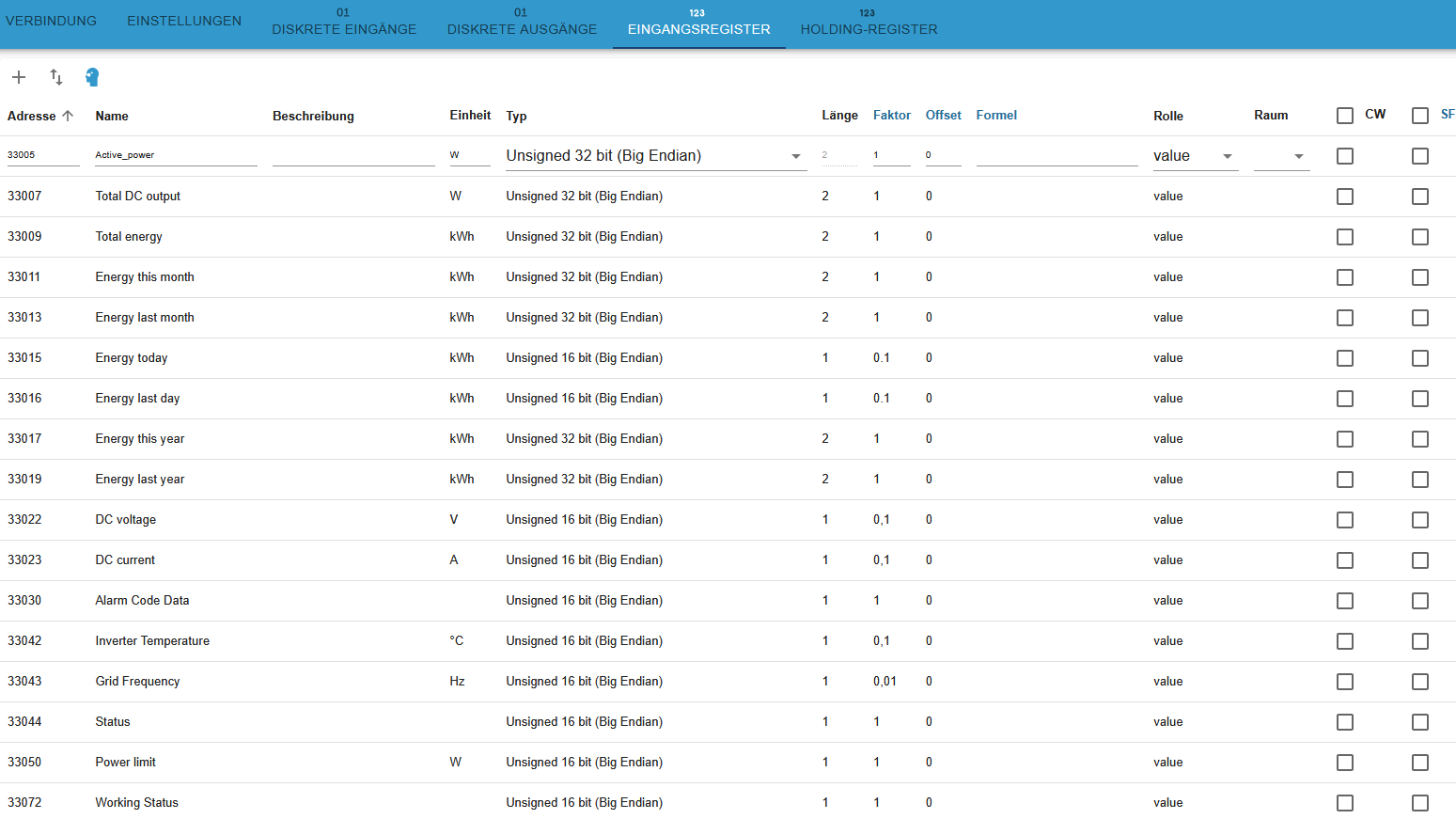Select 'Alarm Code Data' name cell

142,600
